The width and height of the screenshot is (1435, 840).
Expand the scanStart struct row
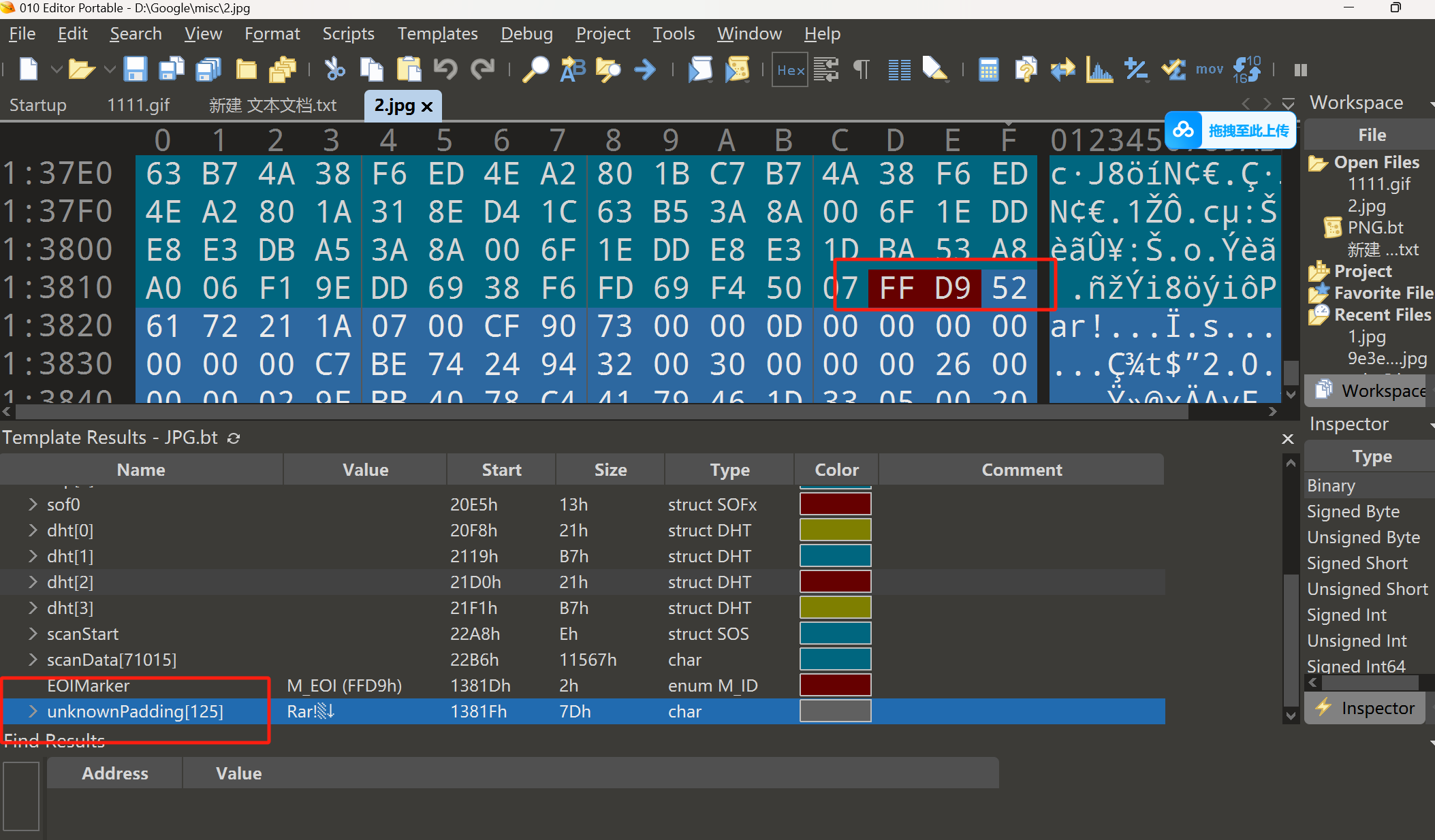tap(33, 634)
